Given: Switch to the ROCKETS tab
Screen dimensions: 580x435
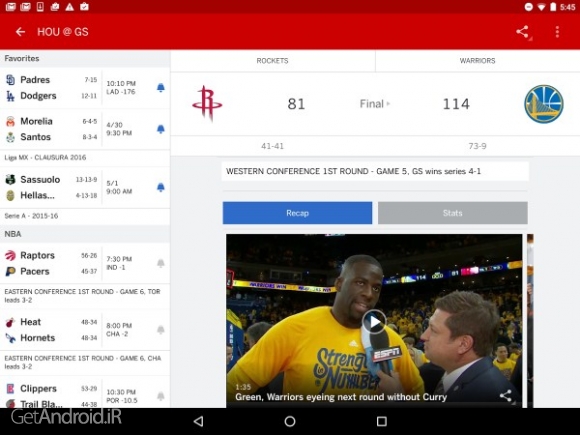Looking at the screenshot, I should [x=273, y=61].
